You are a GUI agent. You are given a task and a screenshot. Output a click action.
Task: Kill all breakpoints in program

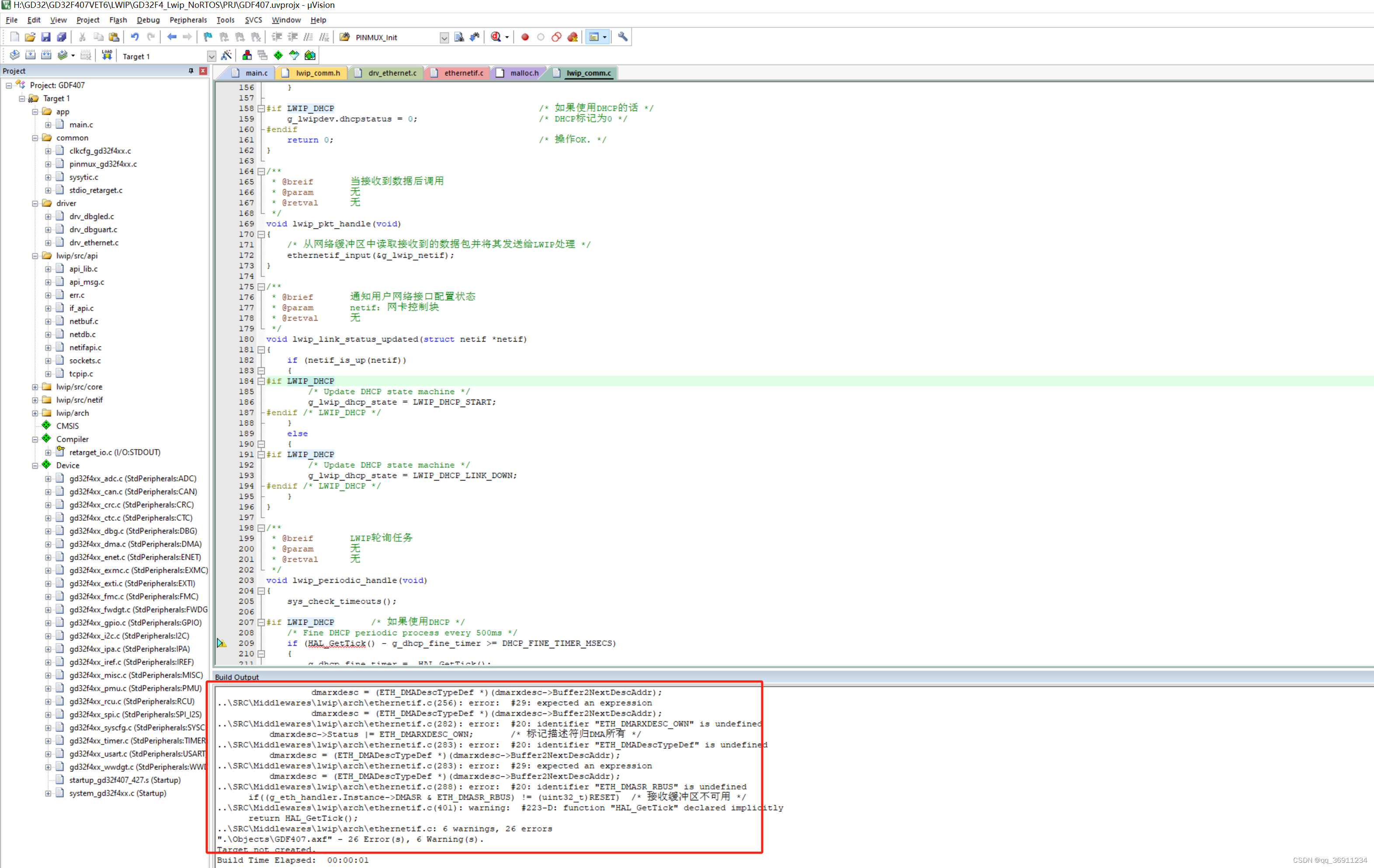tap(572, 37)
